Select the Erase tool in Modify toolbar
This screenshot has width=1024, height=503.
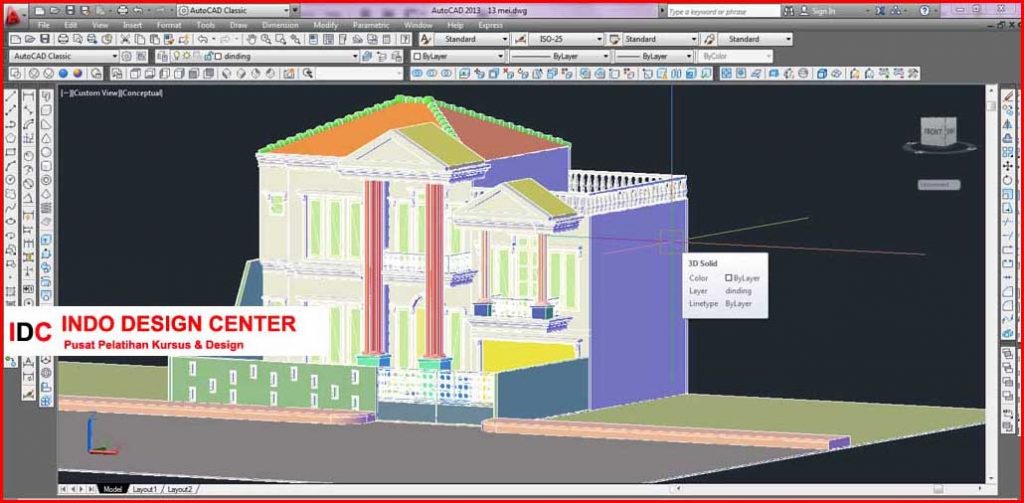(x=1009, y=97)
